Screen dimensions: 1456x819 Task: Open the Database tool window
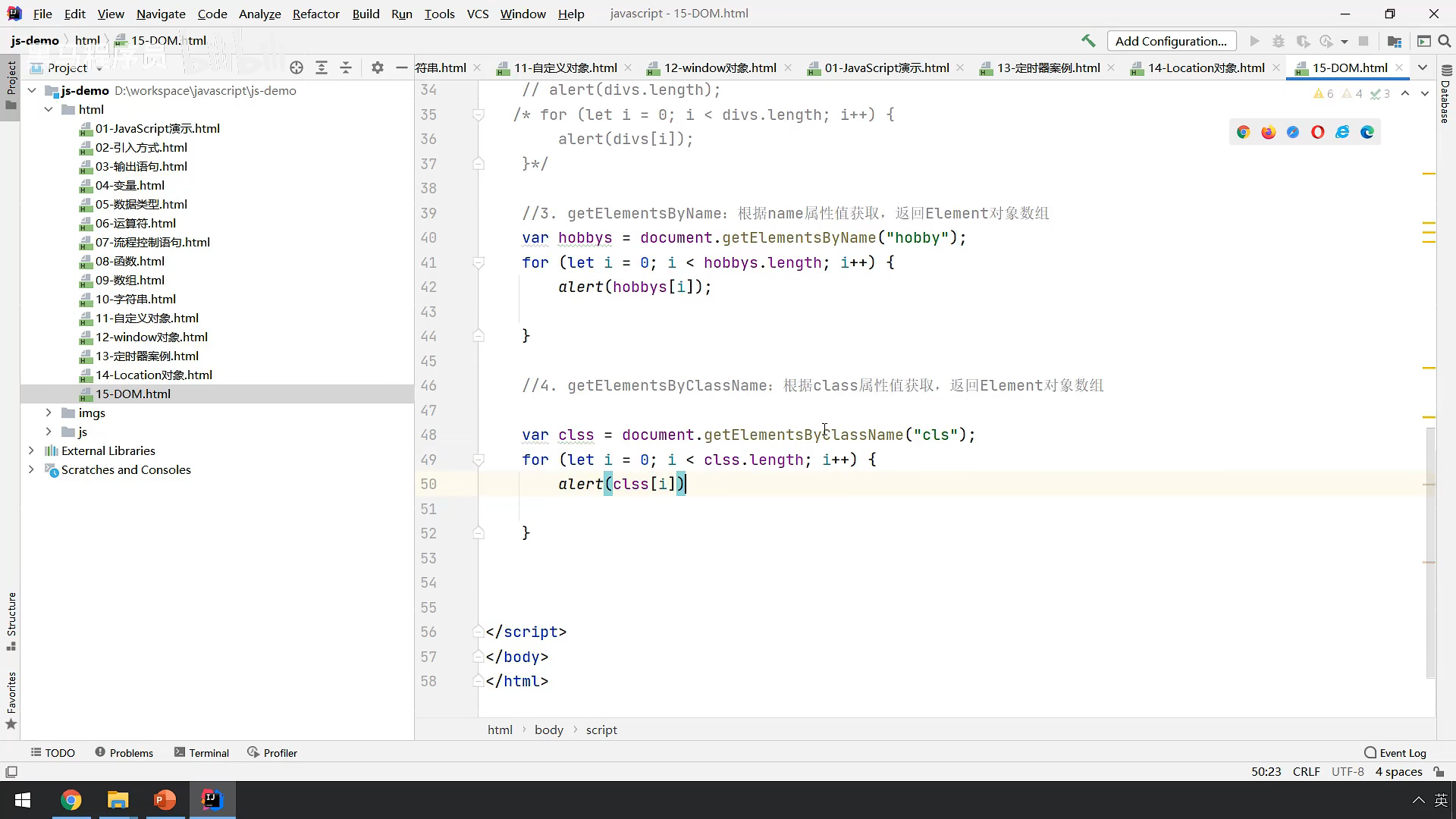(x=1445, y=95)
